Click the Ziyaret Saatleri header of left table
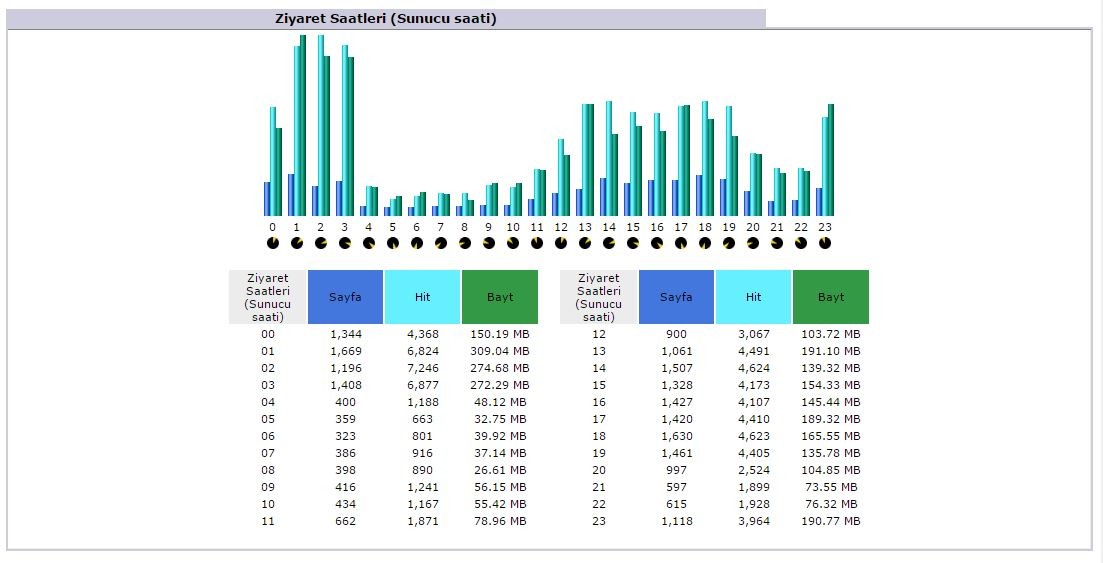 (268, 297)
